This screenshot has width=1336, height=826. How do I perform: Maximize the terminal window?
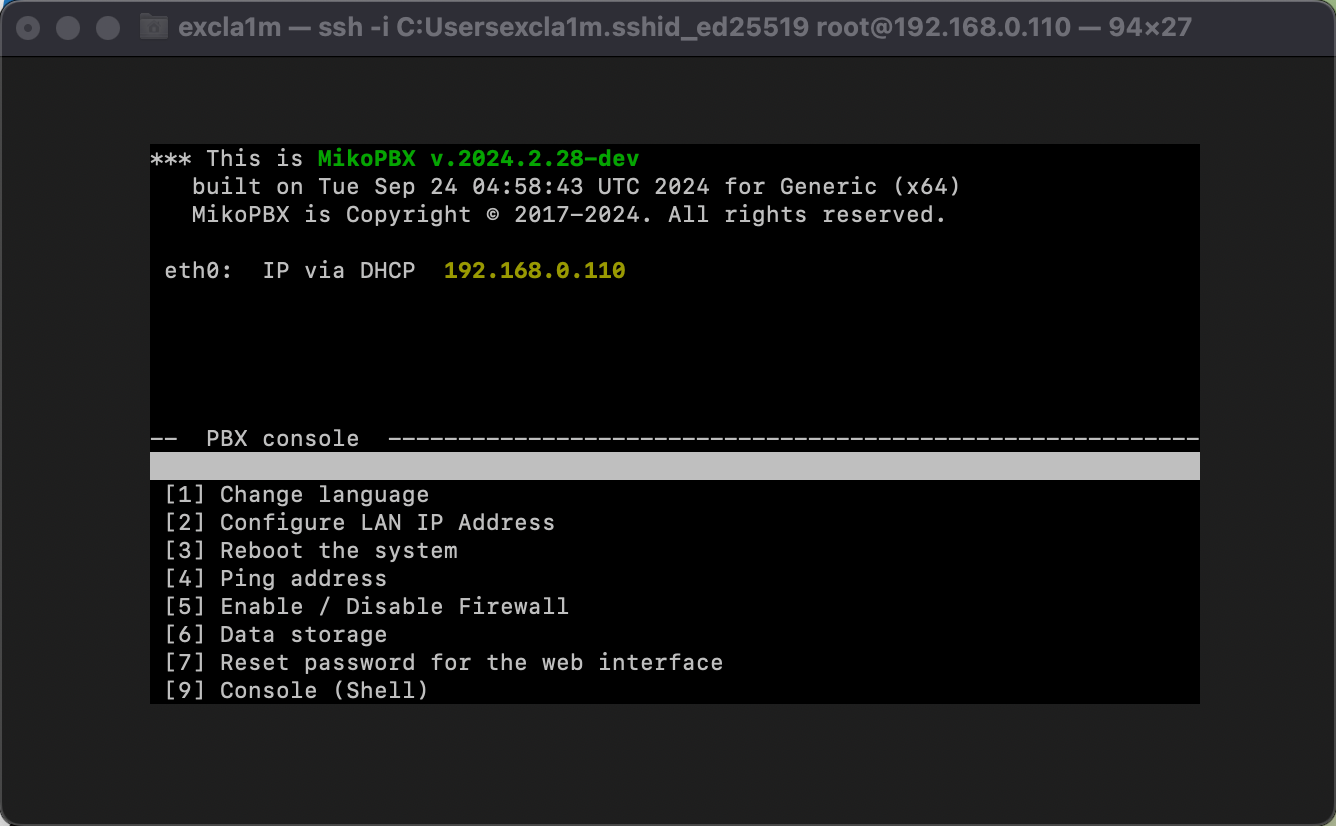coord(107,28)
